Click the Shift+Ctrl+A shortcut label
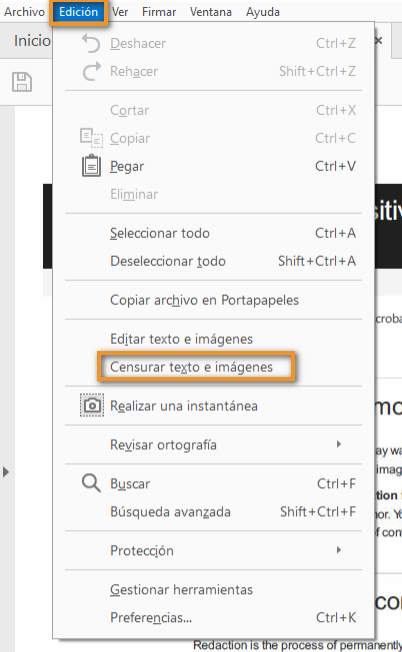Viewport: 402px width, 652px height. (317, 261)
